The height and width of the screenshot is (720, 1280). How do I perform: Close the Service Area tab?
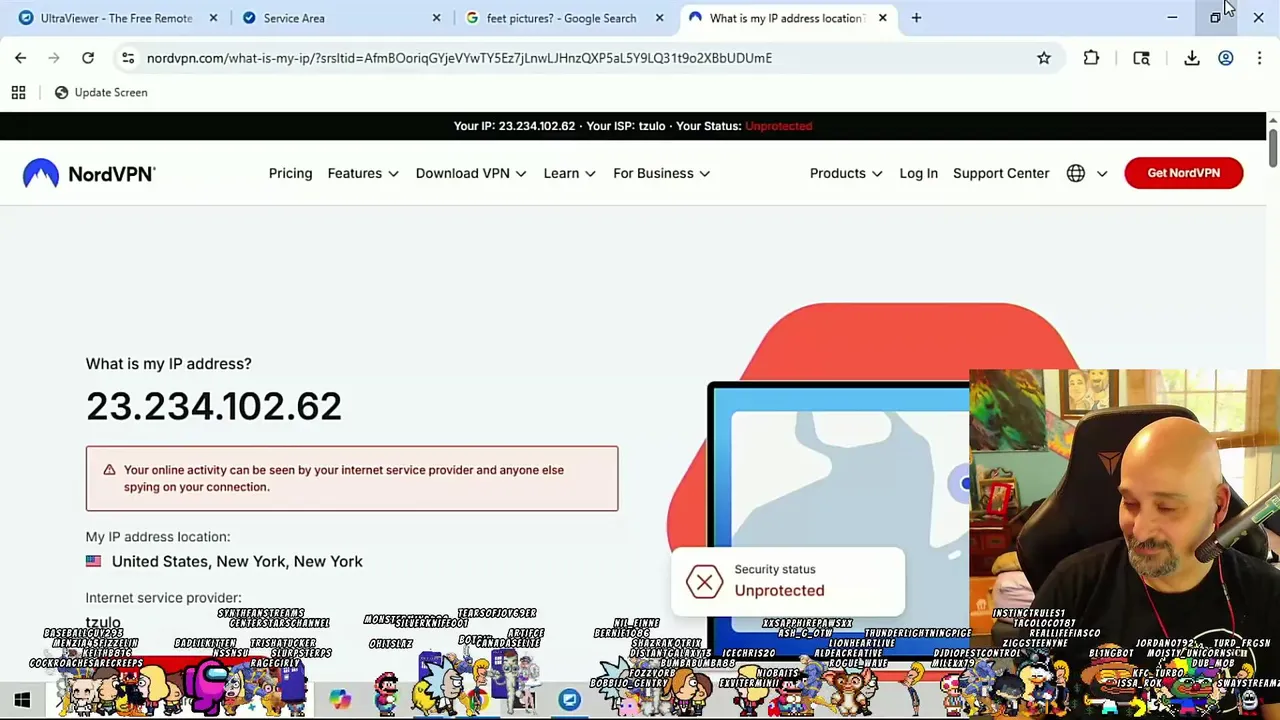point(436,18)
